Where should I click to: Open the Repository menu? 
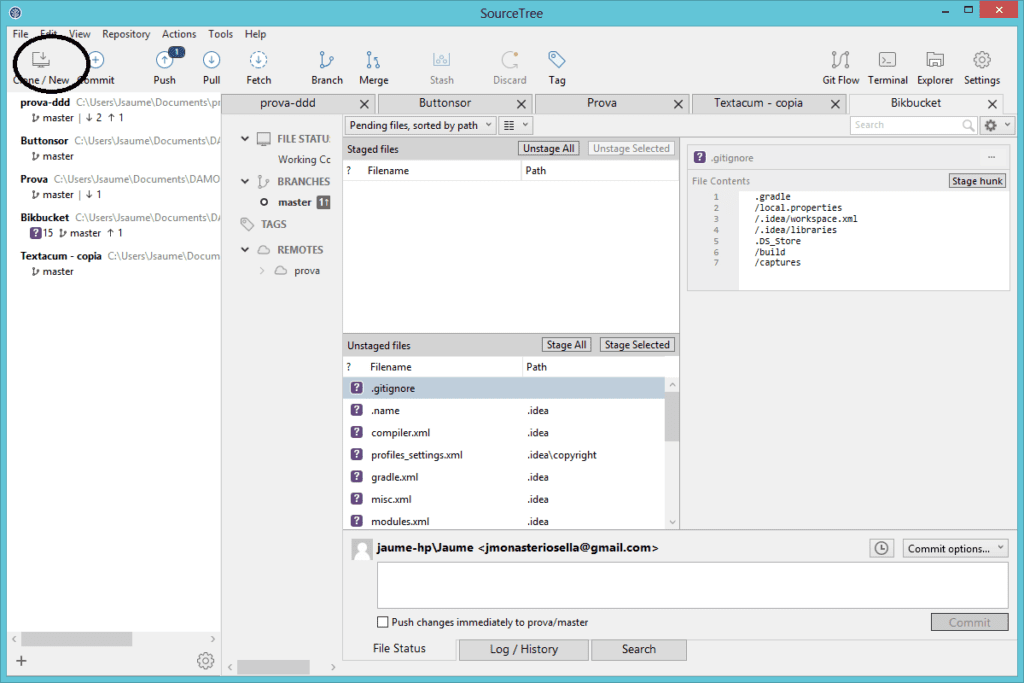point(126,34)
